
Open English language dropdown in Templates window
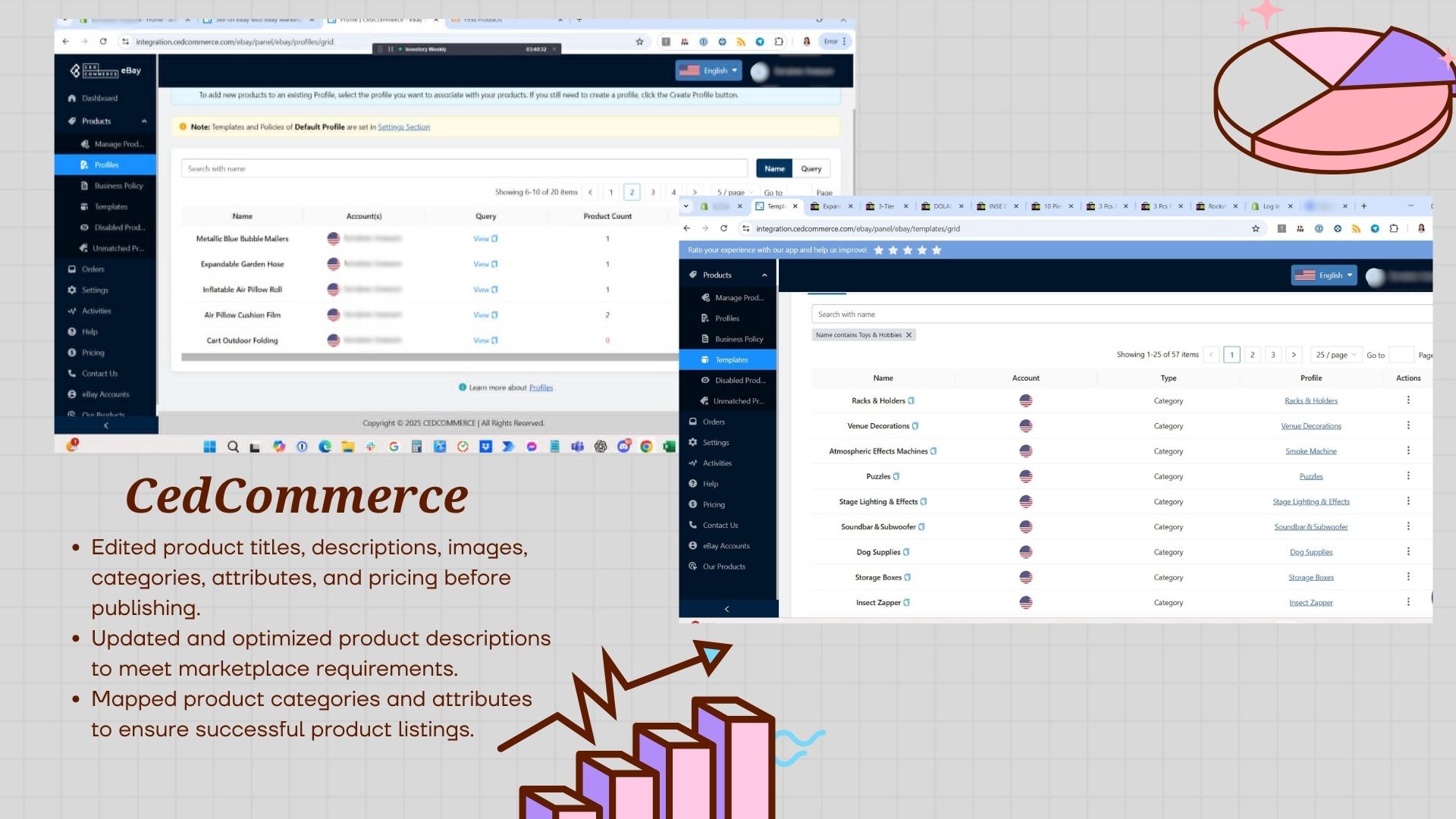[1324, 275]
